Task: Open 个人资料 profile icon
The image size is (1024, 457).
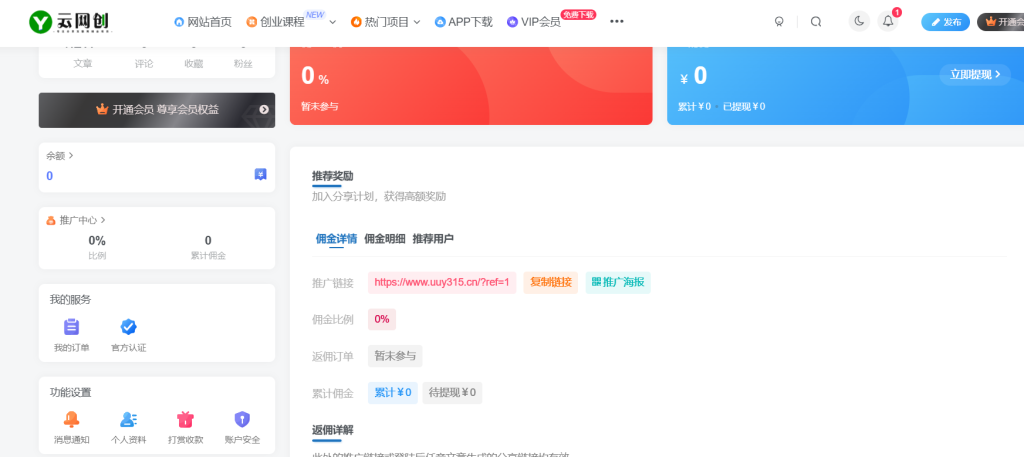Action: click(129, 419)
